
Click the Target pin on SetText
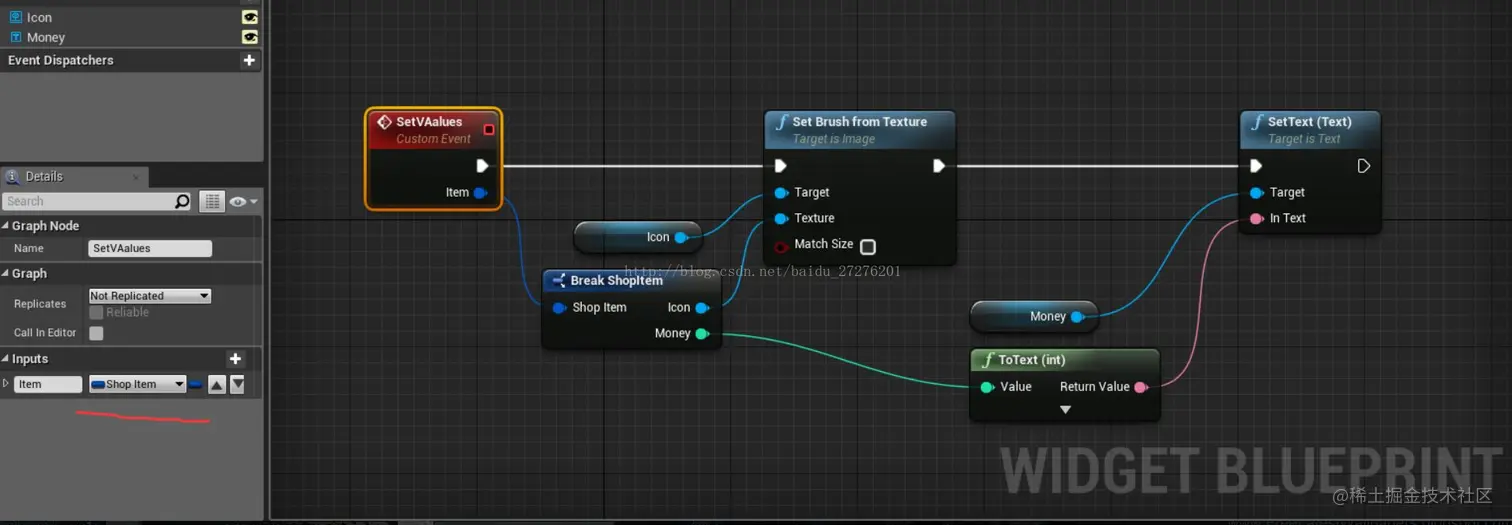1256,192
